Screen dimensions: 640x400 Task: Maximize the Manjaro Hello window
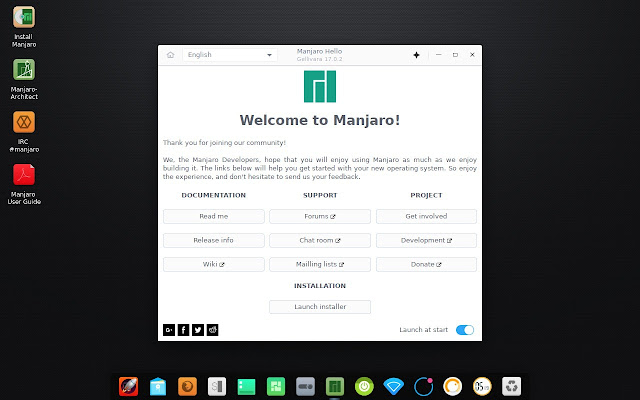coord(455,55)
